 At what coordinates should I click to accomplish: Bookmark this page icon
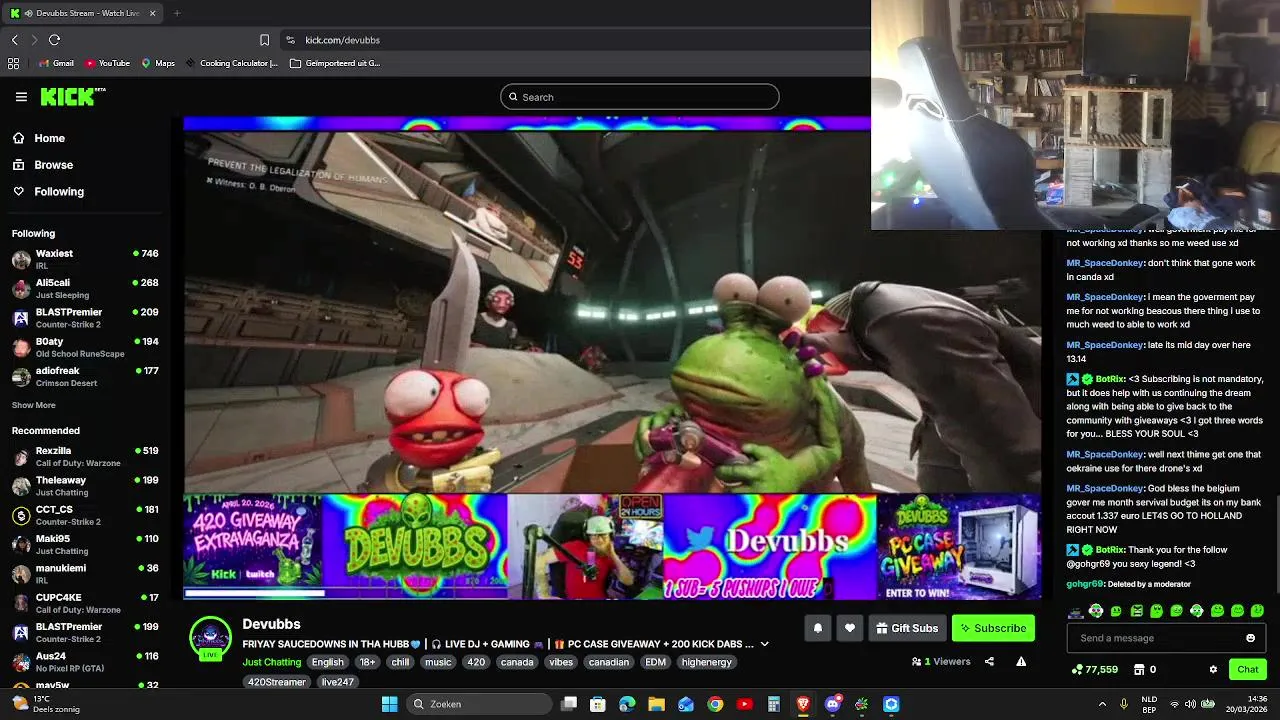point(264,40)
